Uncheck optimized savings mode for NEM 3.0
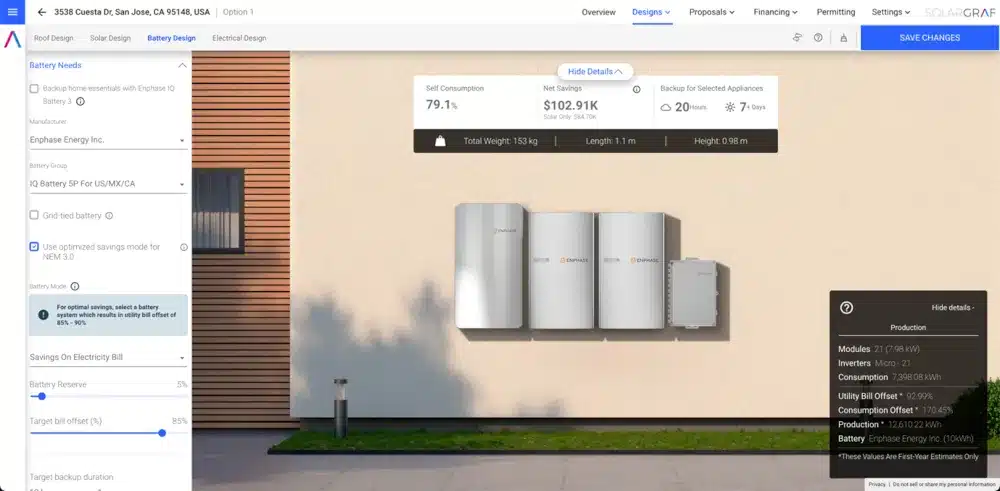The width and height of the screenshot is (1000, 491). click(x=34, y=246)
